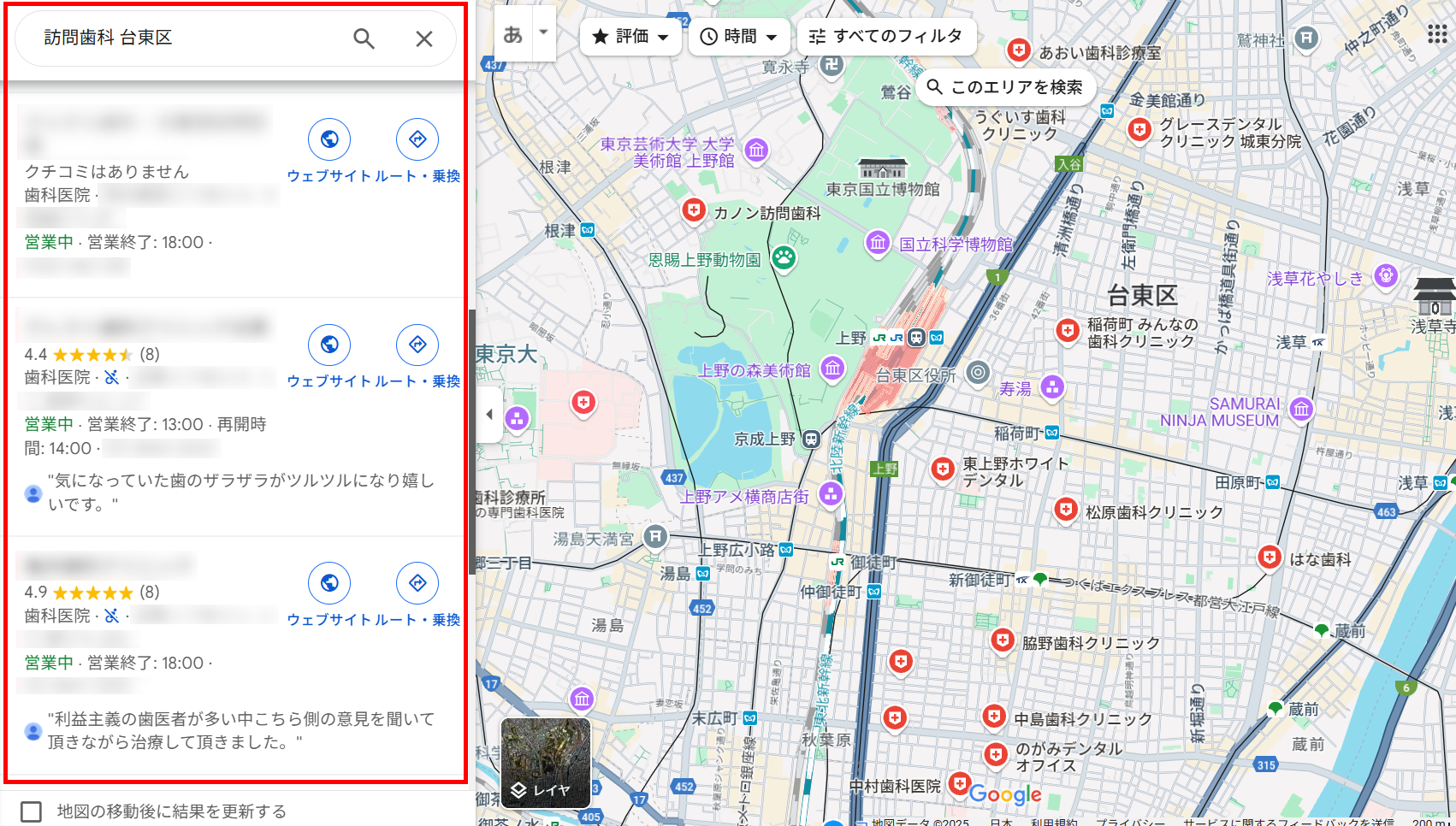Click the 東京国立博物館 label
The height and width of the screenshot is (826, 1456).
pos(883,189)
